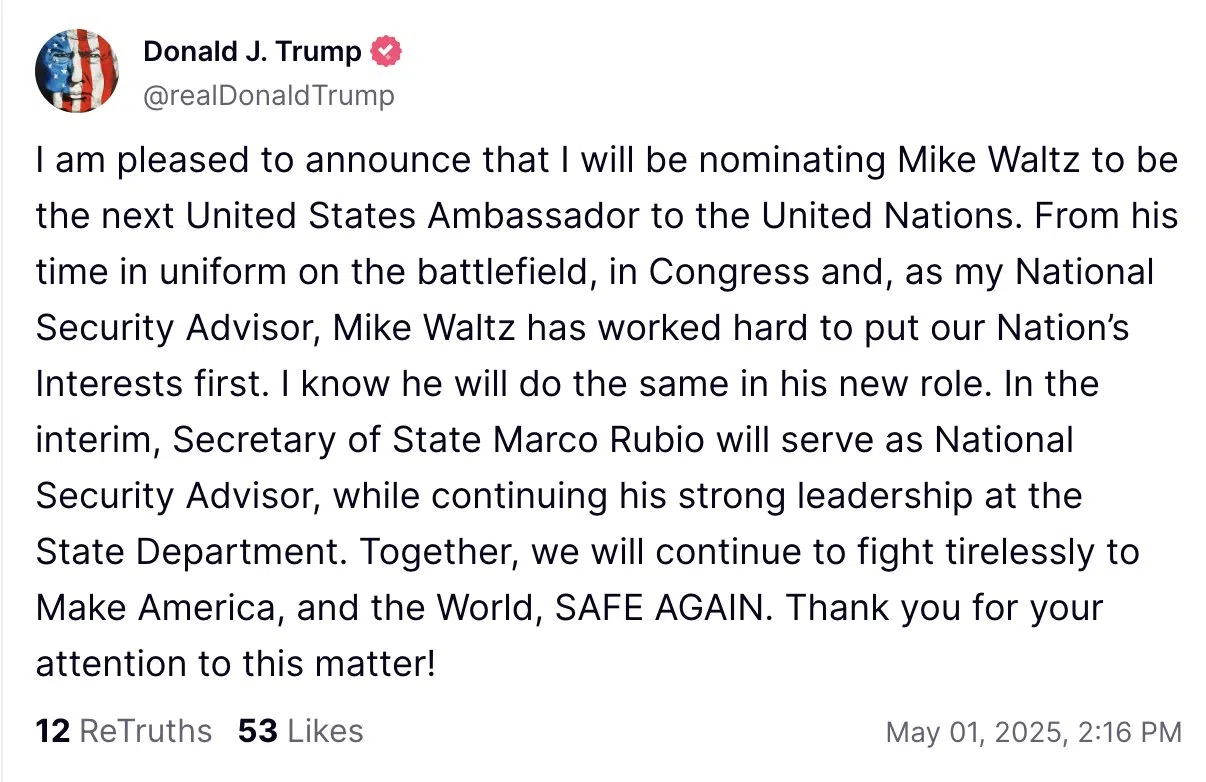This screenshot has width=1206, height=782.
Task: Click the number 12 ReTruth count
Action: (x=52, y=731)
